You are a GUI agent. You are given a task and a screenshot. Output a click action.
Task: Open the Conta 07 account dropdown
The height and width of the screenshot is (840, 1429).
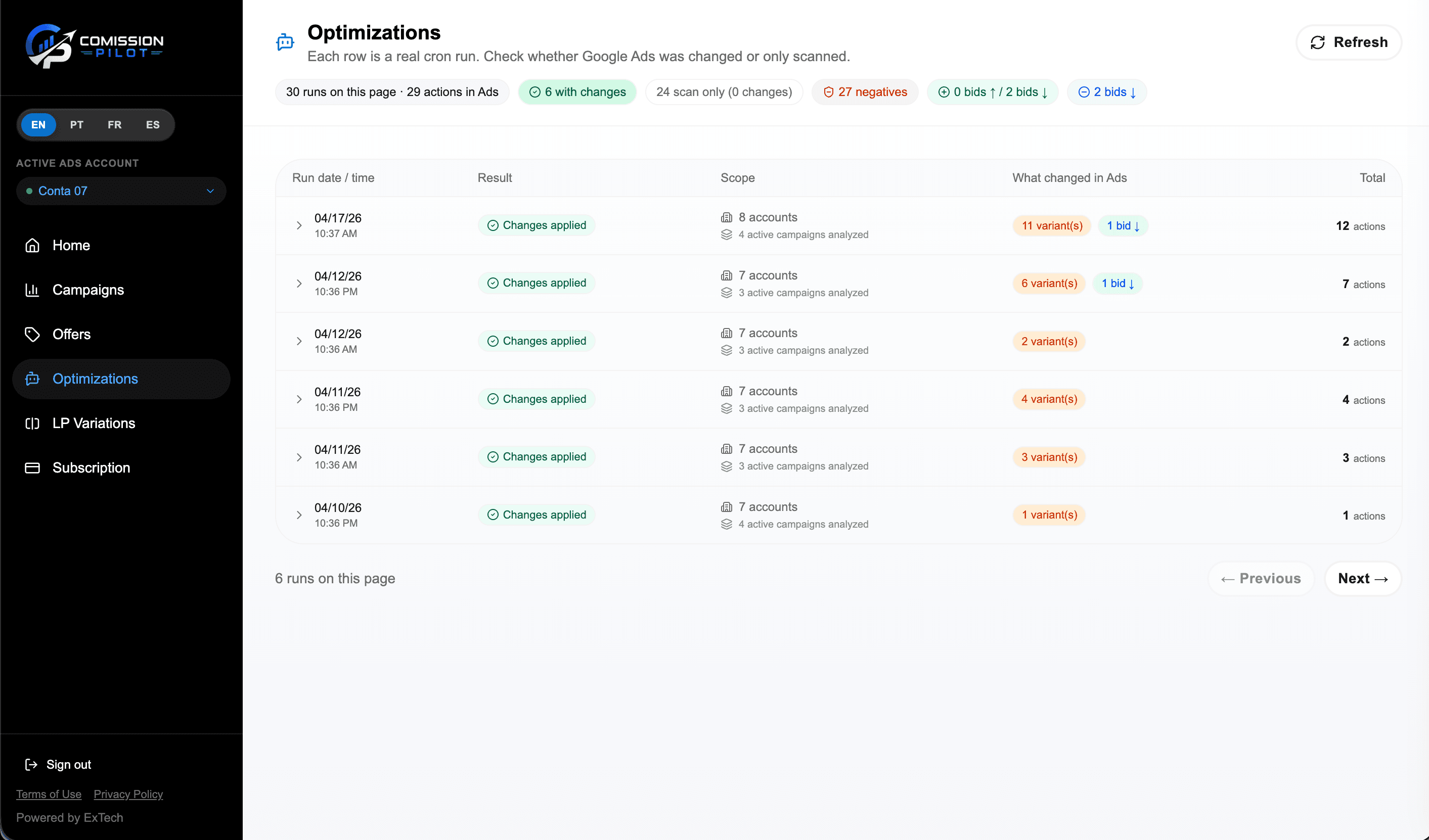pos(121,191)
